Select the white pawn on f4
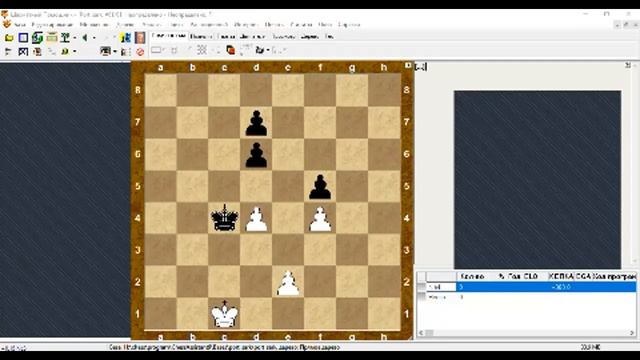Image resolution: width=640 pixels, height=360 pixels. [320, 219]
